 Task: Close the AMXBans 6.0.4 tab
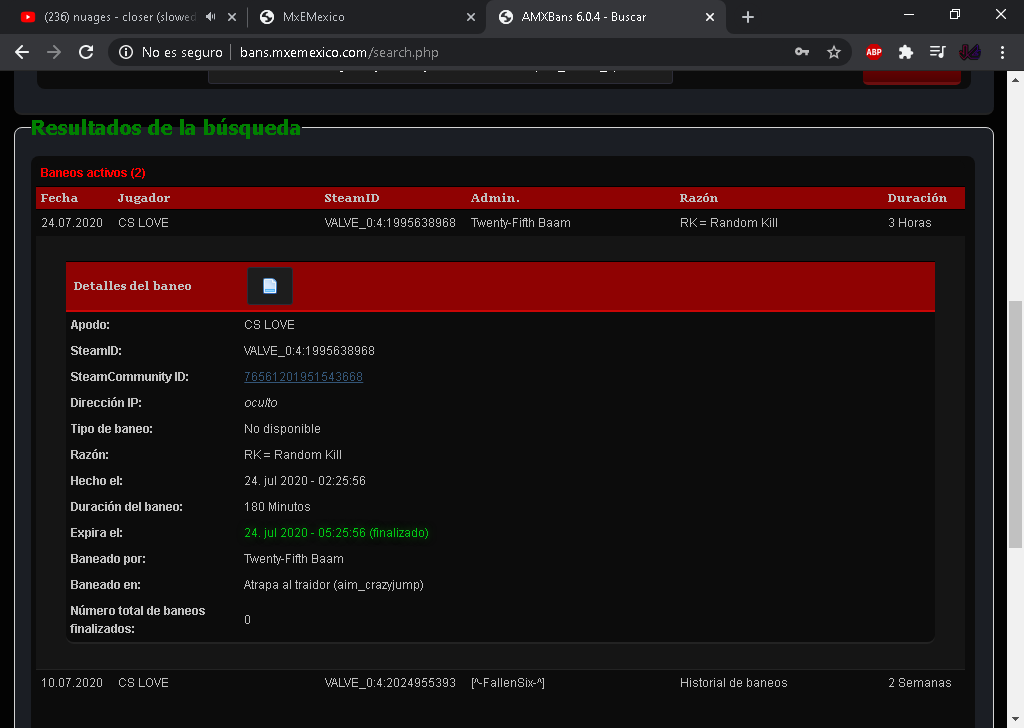point(710,17)
